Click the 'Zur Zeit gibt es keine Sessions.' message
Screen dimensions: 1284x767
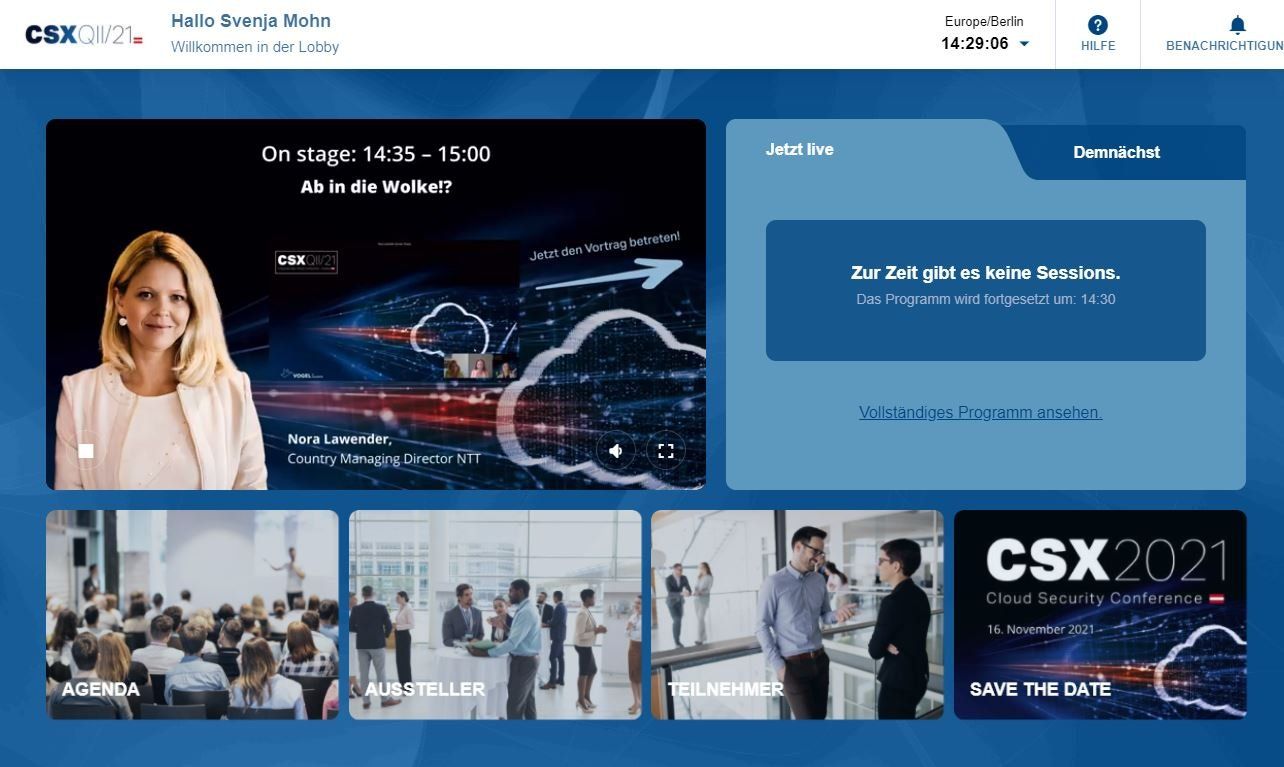point(986,273)
